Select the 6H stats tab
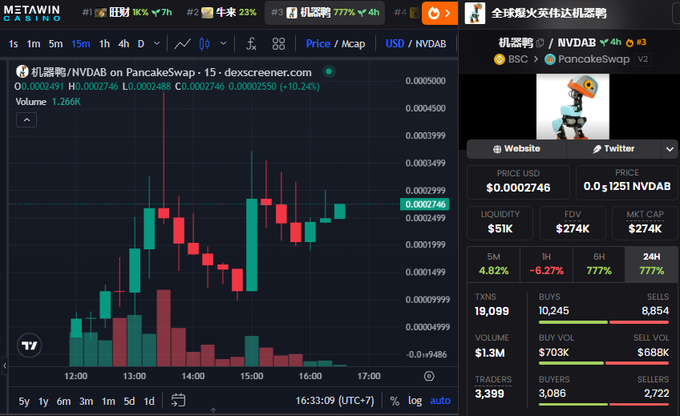The height and width of the screenshot is (416, 680). 599,264
